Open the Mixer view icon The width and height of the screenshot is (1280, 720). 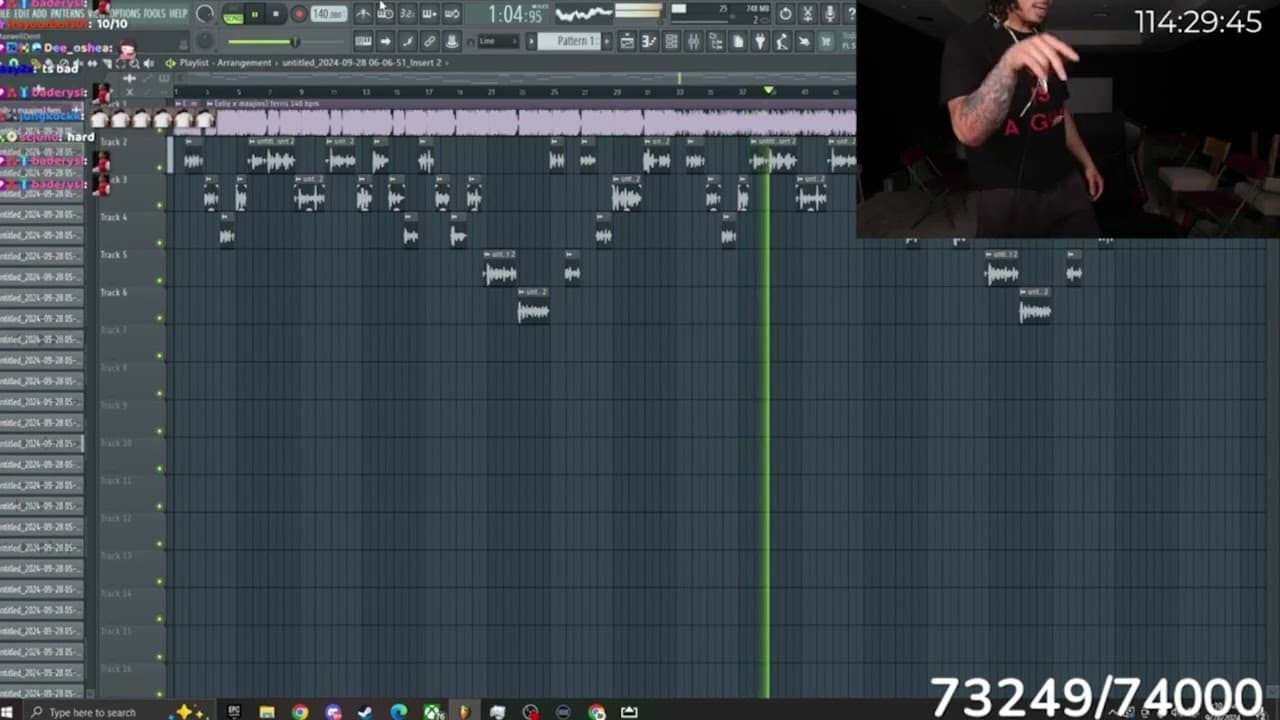coord(693,41)
